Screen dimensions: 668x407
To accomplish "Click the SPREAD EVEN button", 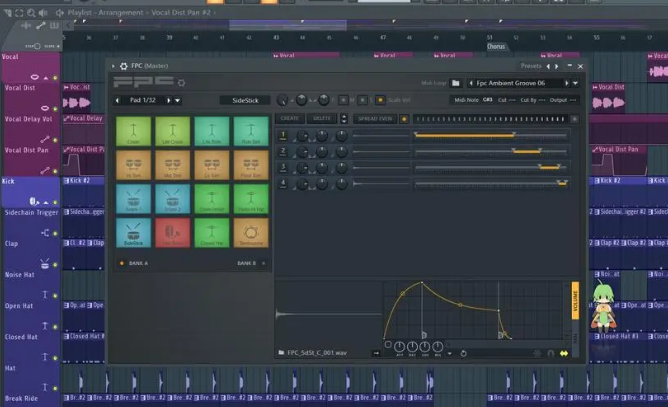I will click(375, 119).
